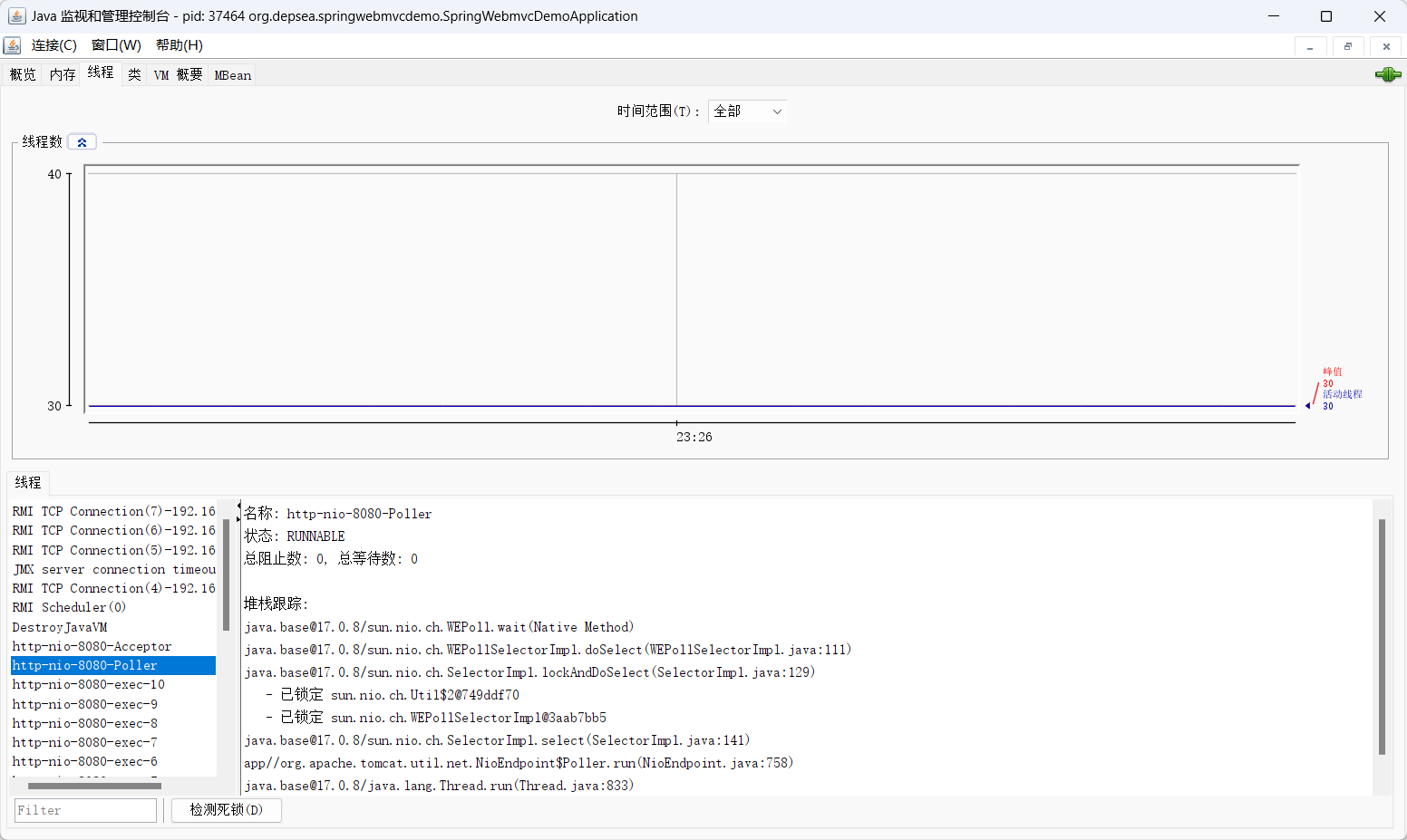Image resolution: width=1407 pixels, height=840 pixels.
Task: Open the 窗口(W) menu
Action: pyautogui.click(x=116, y=45)
